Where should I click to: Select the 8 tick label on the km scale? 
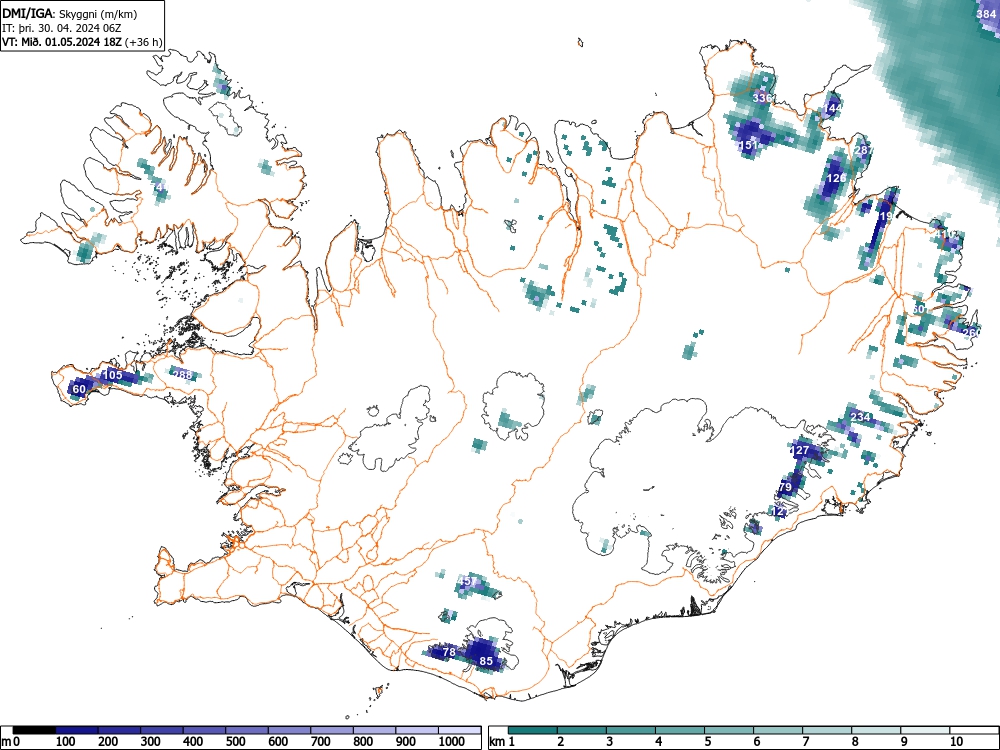pos(855,742)
